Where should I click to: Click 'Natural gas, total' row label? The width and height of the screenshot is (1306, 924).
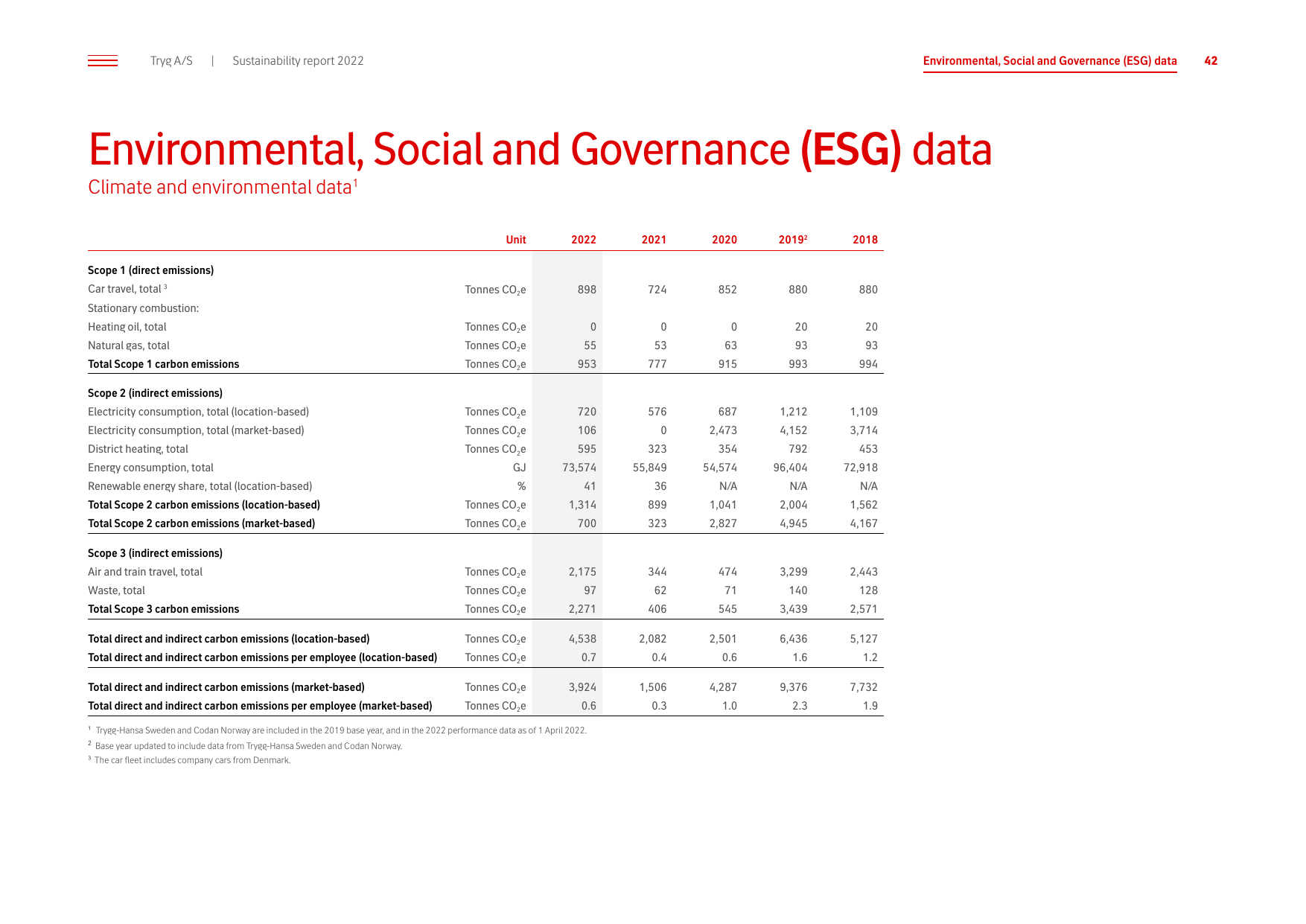129,345
